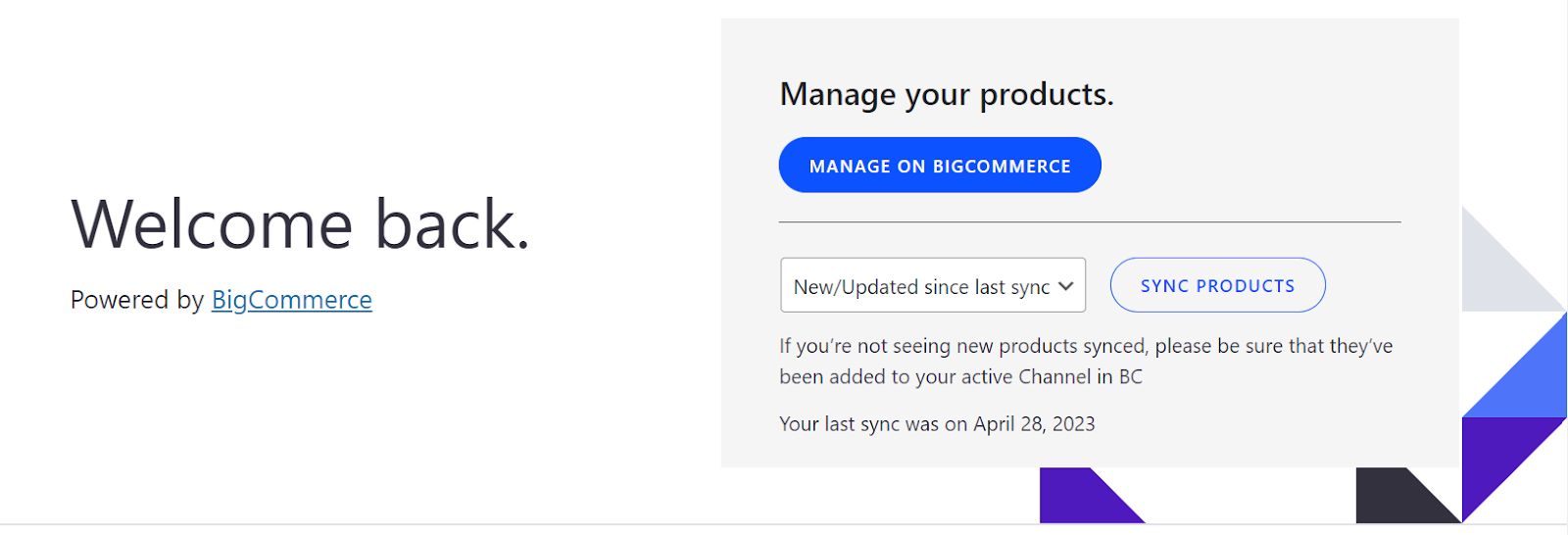
Task: Open the New/Updated since last sync dropdown
Action: (921, 286)
